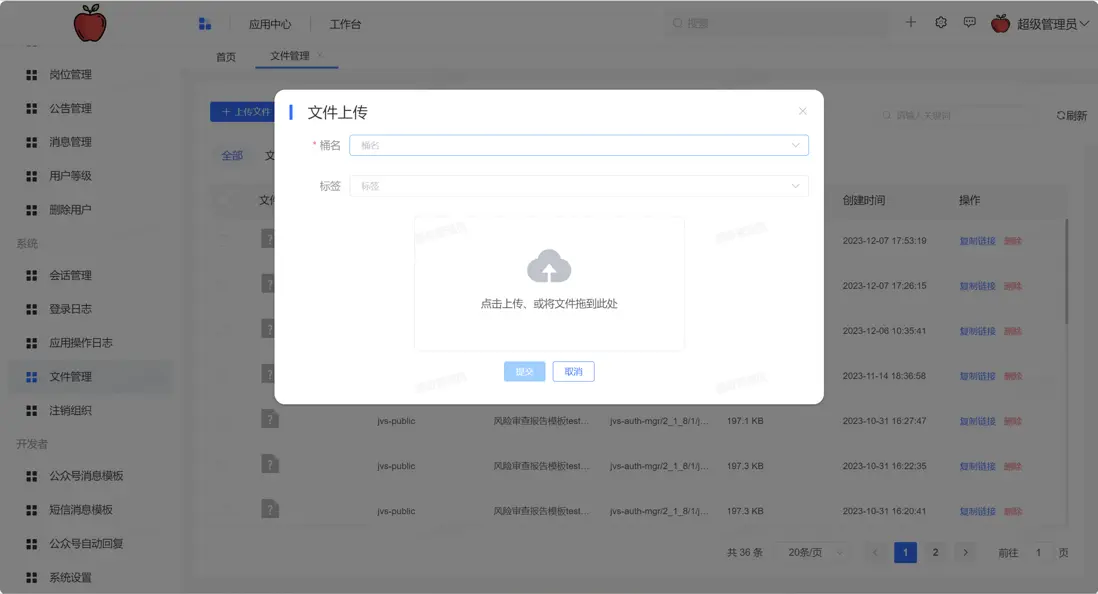Open the settings gear icon
The width and height of the screenshot is (1098, 594).
[940, 21]
